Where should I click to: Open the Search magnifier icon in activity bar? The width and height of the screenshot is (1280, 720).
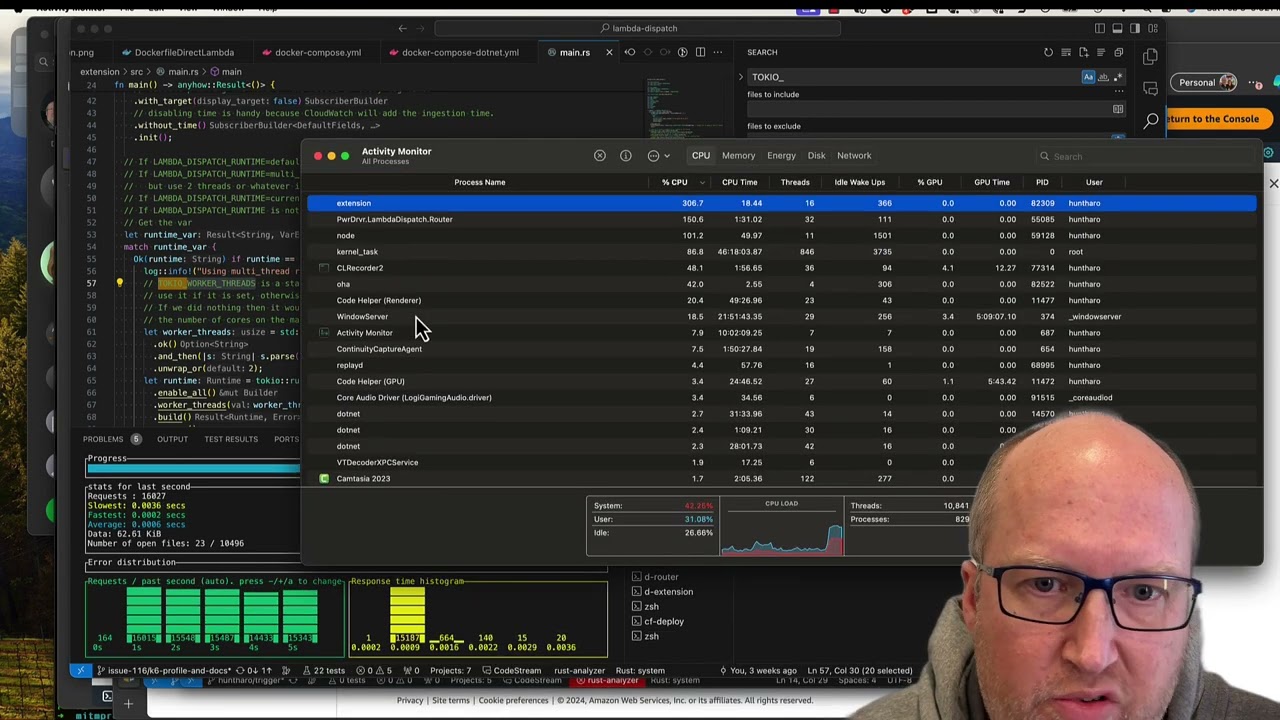pyautogui.click(x=1151, y=121)
